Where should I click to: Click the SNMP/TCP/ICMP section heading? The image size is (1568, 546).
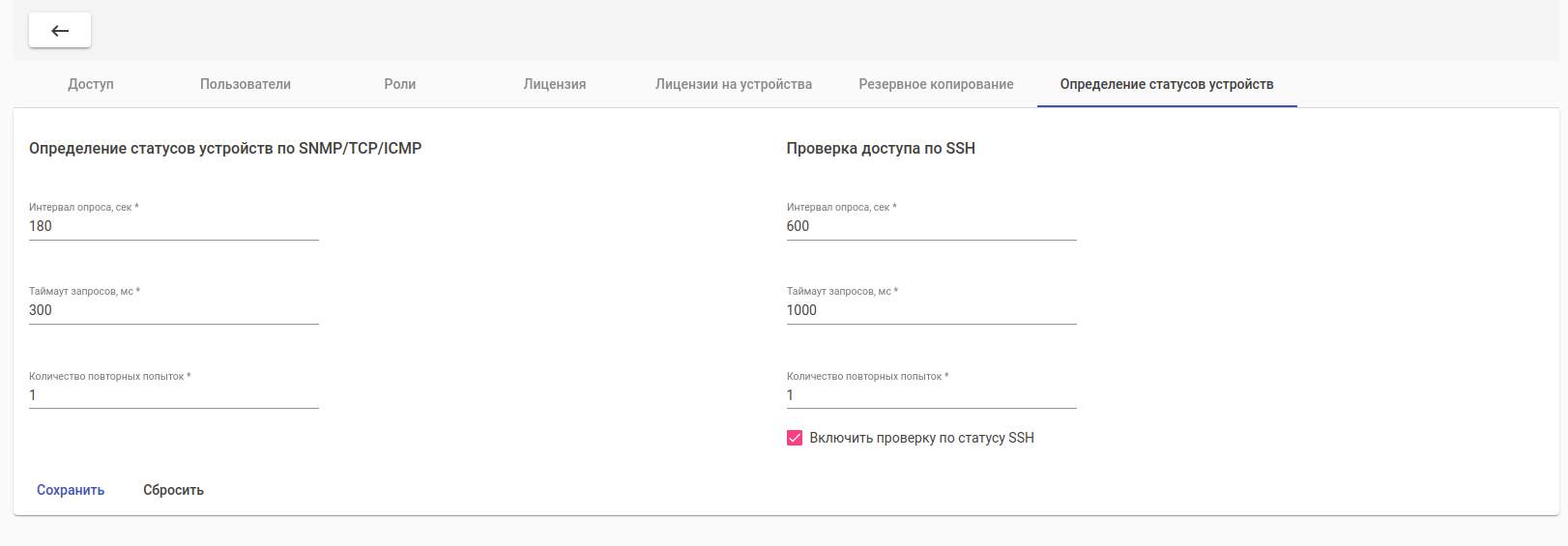[225, 148]
